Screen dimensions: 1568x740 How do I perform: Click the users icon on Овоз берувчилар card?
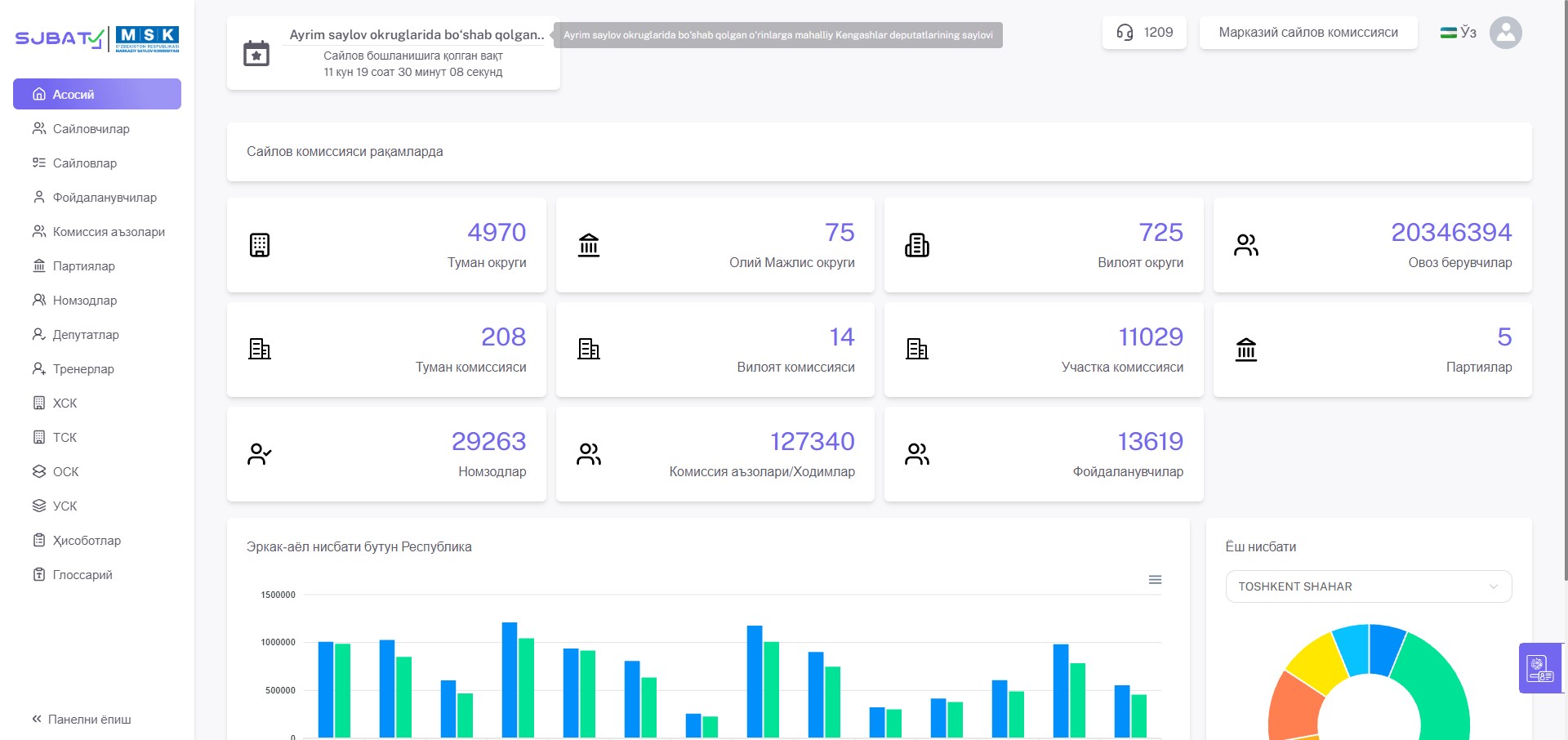point(1246,245)
